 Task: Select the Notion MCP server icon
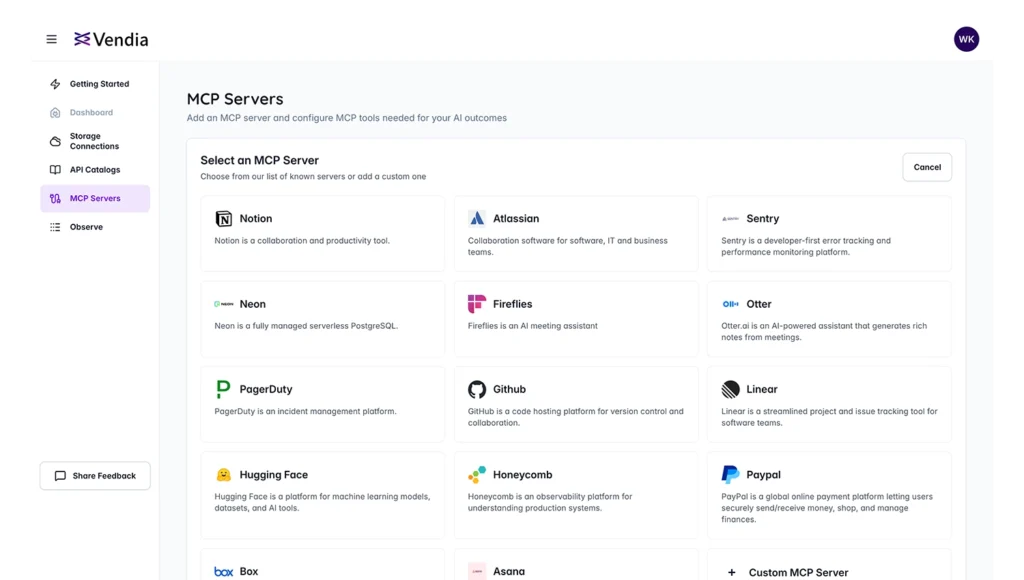coord(223,218)
